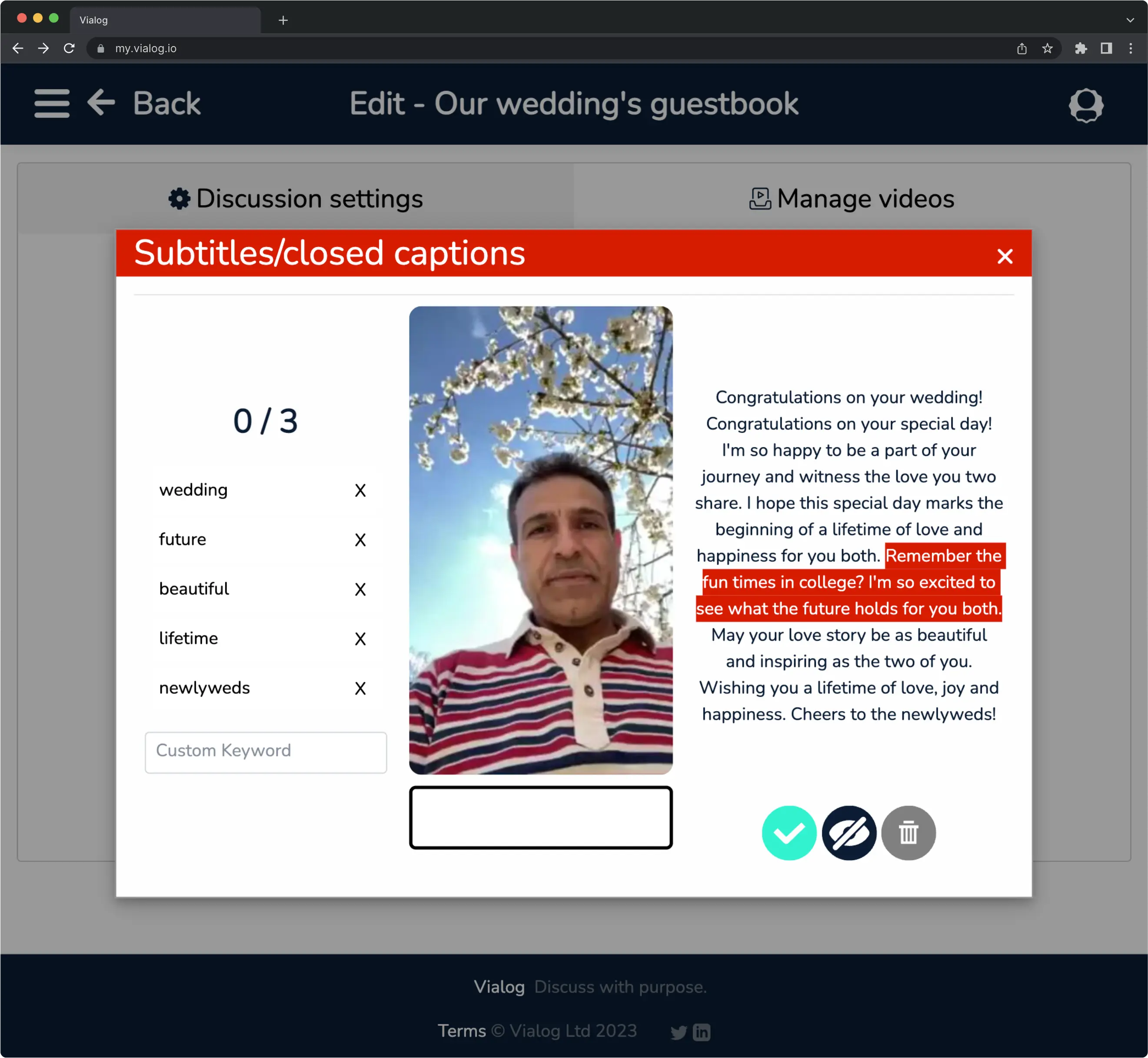
Task: Remove the 'newlyweds' keyword
Action: 359,688
